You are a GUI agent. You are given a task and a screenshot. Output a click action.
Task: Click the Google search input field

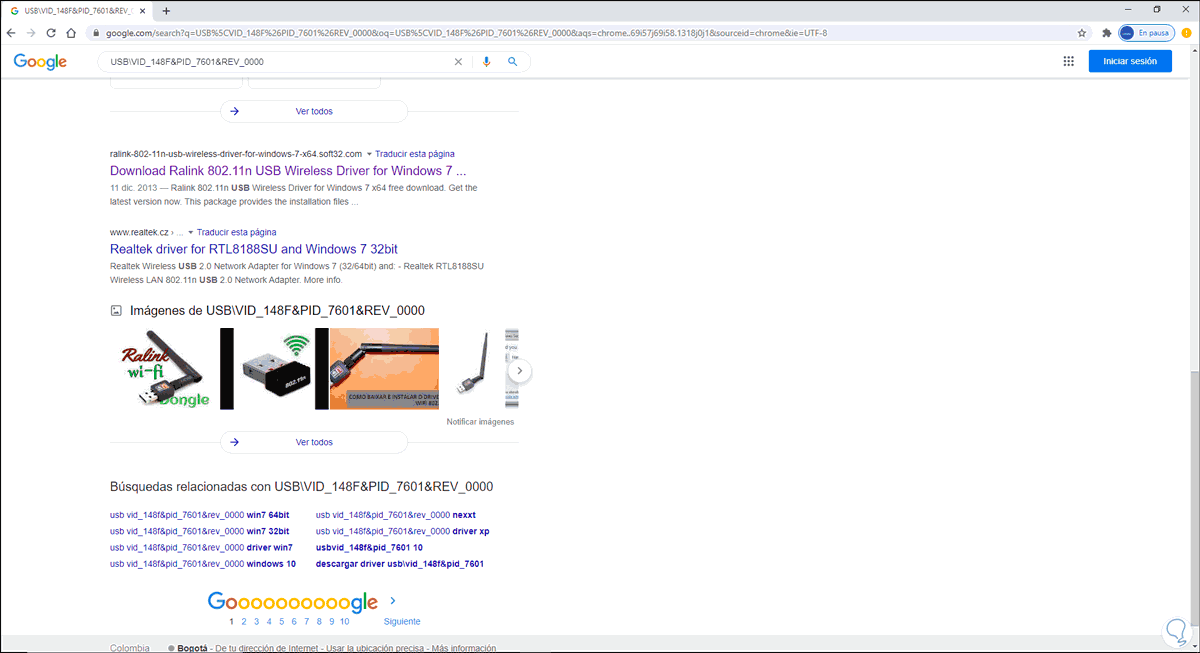tap(279, 62)
